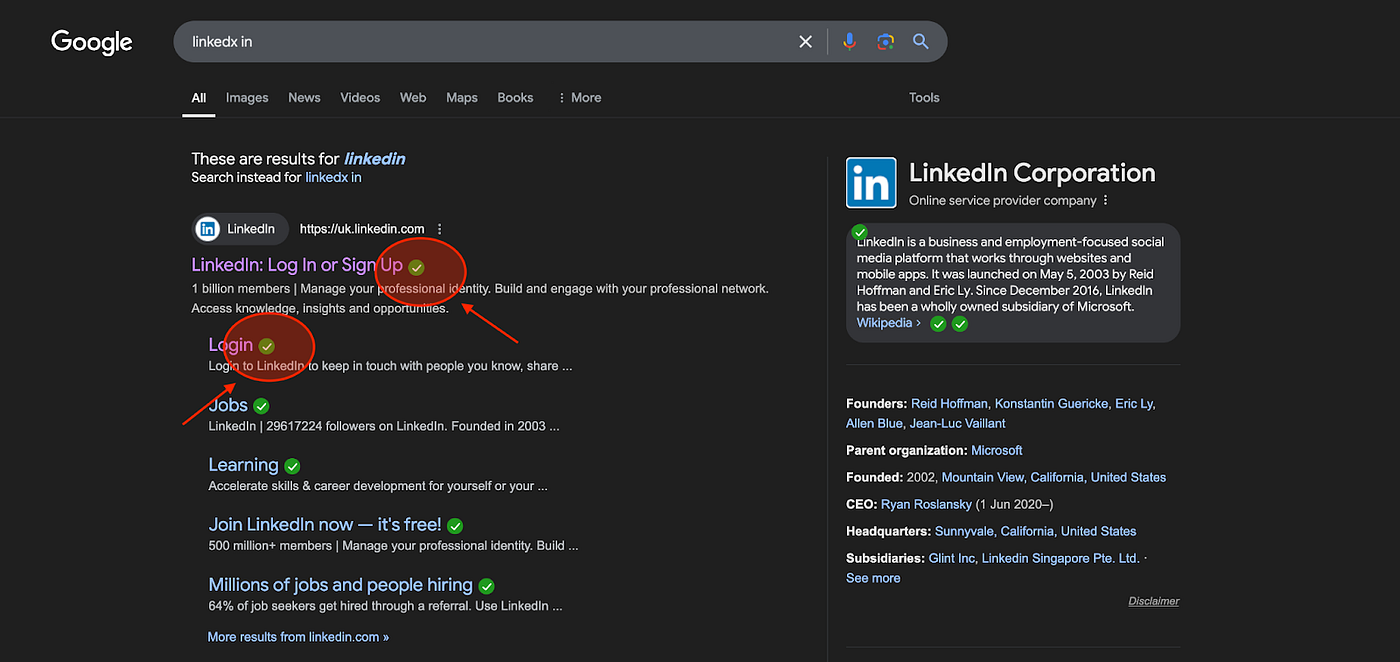Click the LinkedIn Corporation panel title
Viewport: 1400px width, 662px height.
[x=1032, y=173]
